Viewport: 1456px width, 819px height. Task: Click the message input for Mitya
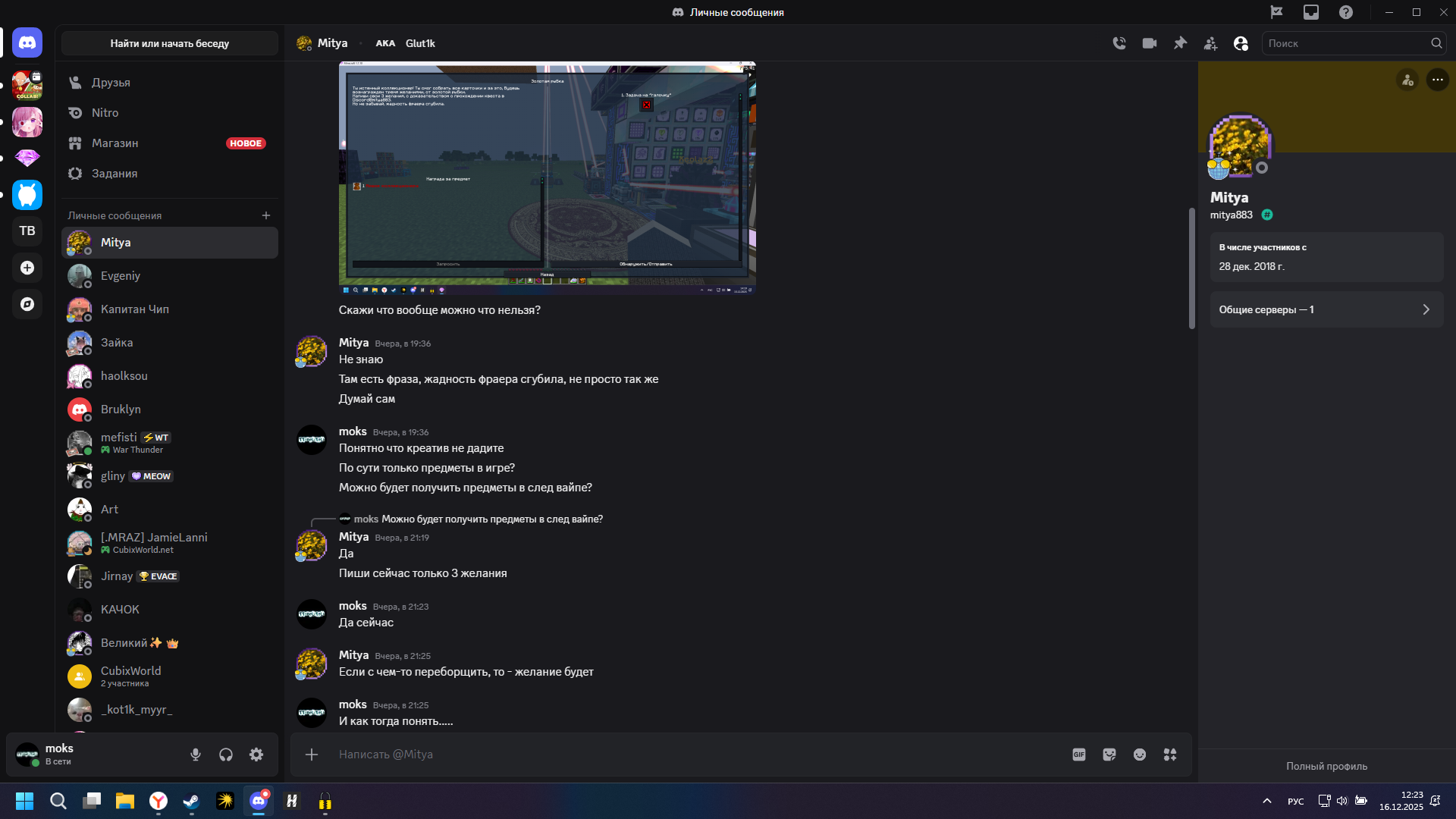coord(682,755)
